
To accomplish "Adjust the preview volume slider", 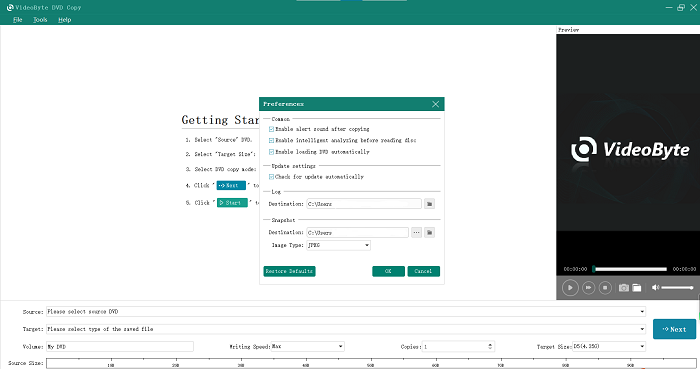I will pyautogui.click(x=677, y=288).
